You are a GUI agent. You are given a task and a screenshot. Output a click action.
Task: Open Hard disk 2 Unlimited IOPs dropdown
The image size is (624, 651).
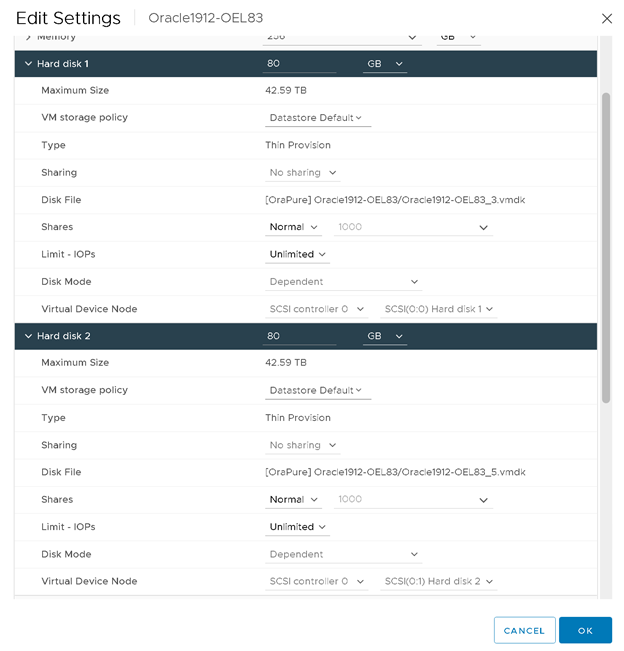tap(298, 526)
